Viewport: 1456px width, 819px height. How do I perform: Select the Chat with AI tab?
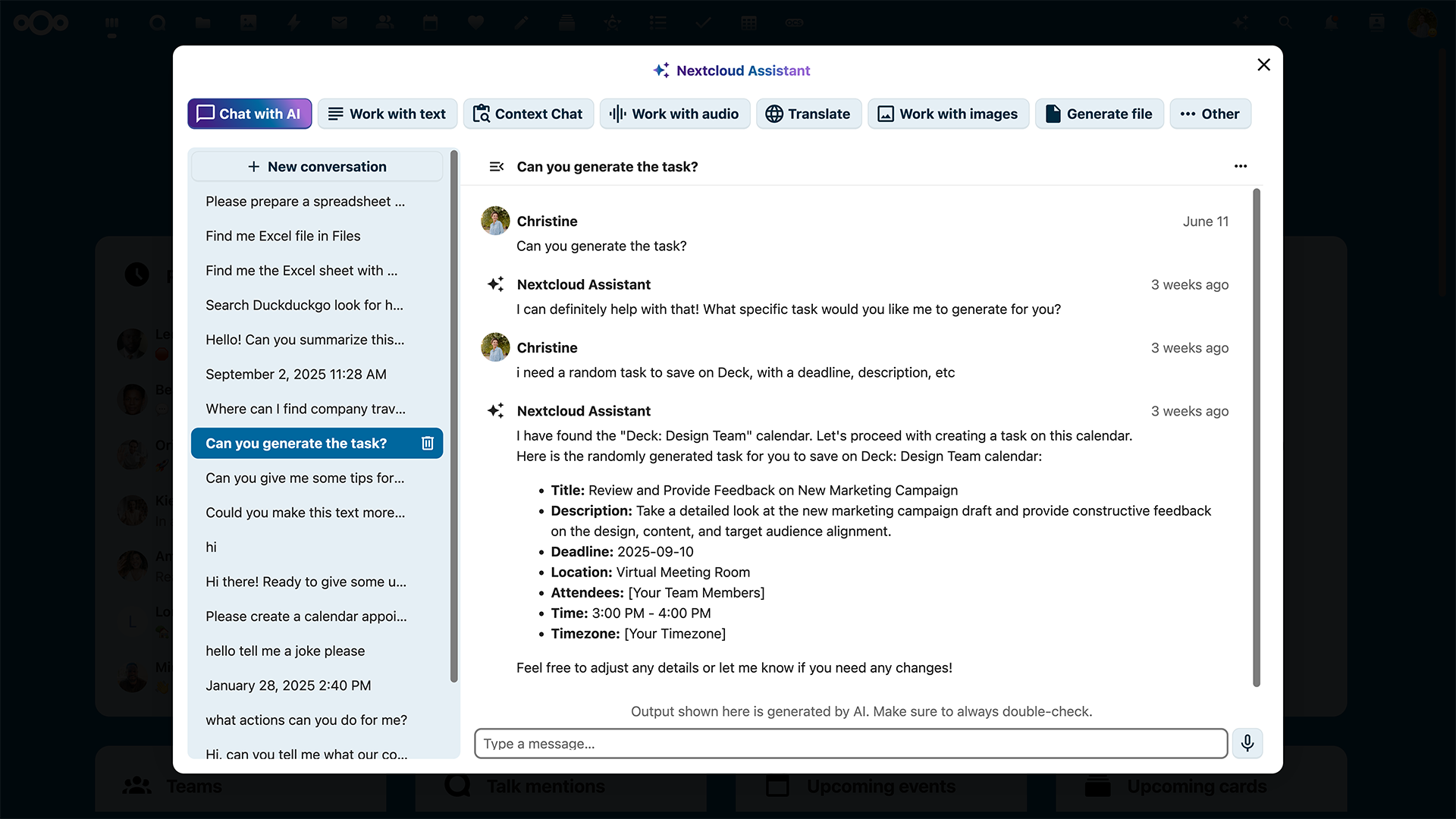point(249,114)
